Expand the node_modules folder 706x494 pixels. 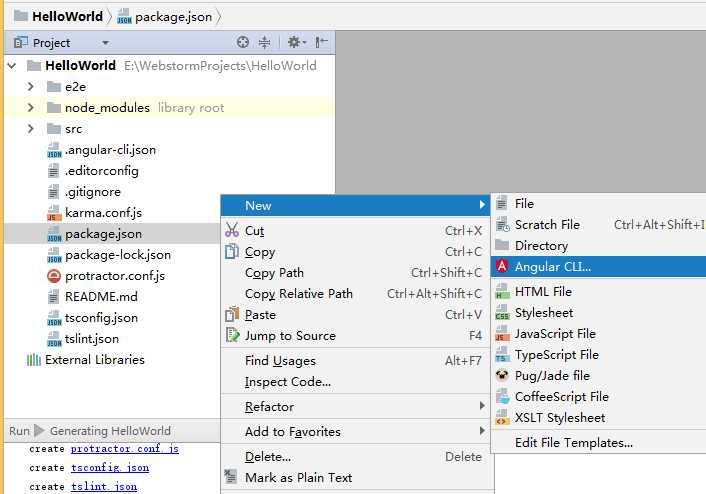[x=31, y=108]
